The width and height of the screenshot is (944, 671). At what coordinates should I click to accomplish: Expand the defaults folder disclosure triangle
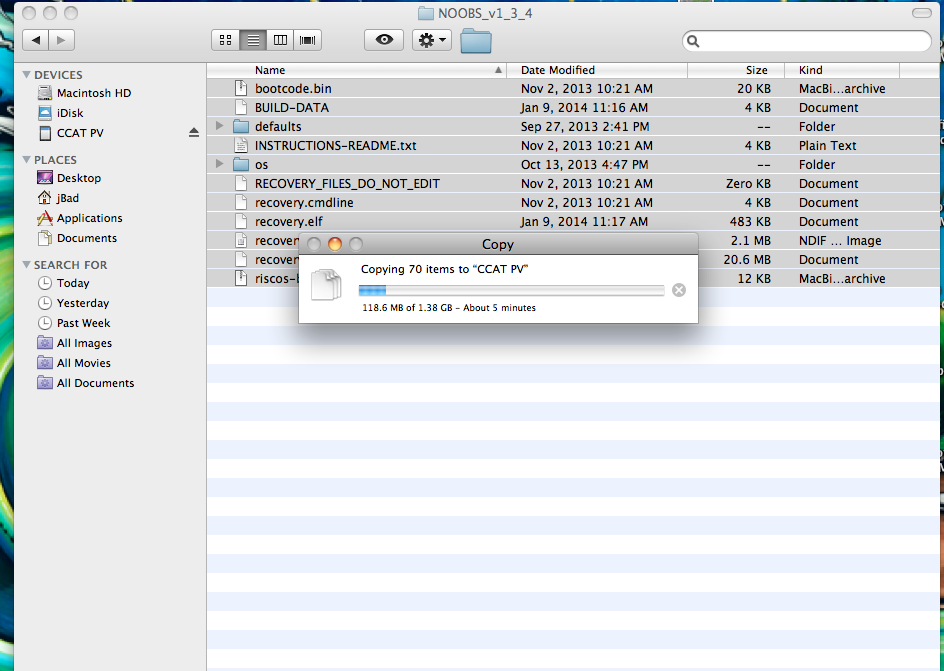tap(220, 127)
